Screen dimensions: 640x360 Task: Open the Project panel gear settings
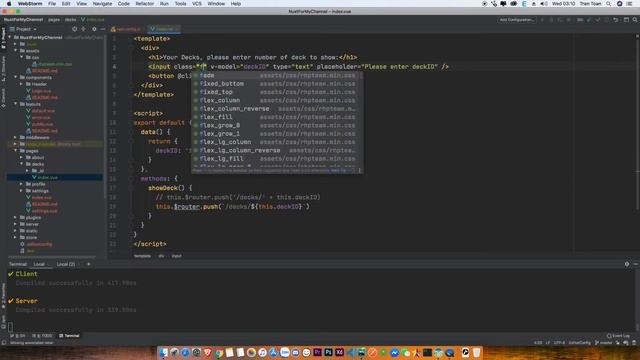[94, 29]
